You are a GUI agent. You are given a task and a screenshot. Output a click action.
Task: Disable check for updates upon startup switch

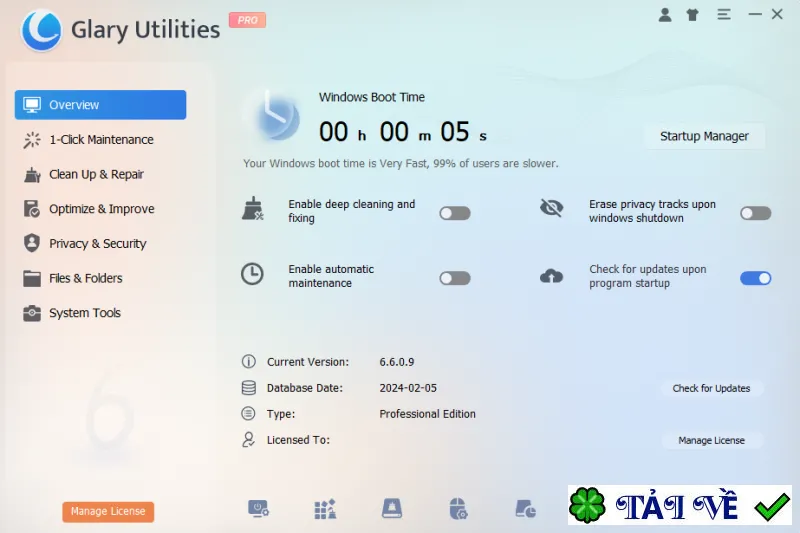pyautogui.click(x=756, y=278)
